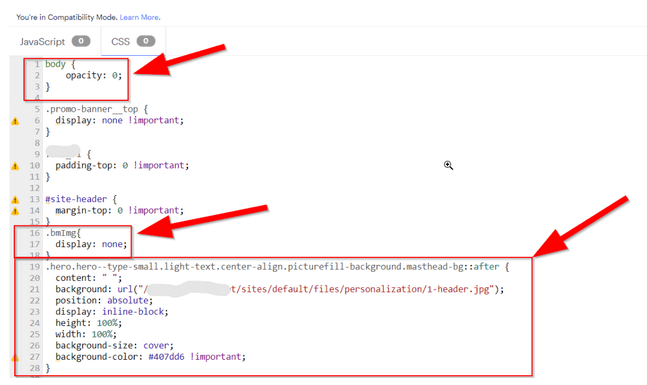The image size is (647, 385).
Task: Click the '#site-header {' selector
Action: coord(81,199)
